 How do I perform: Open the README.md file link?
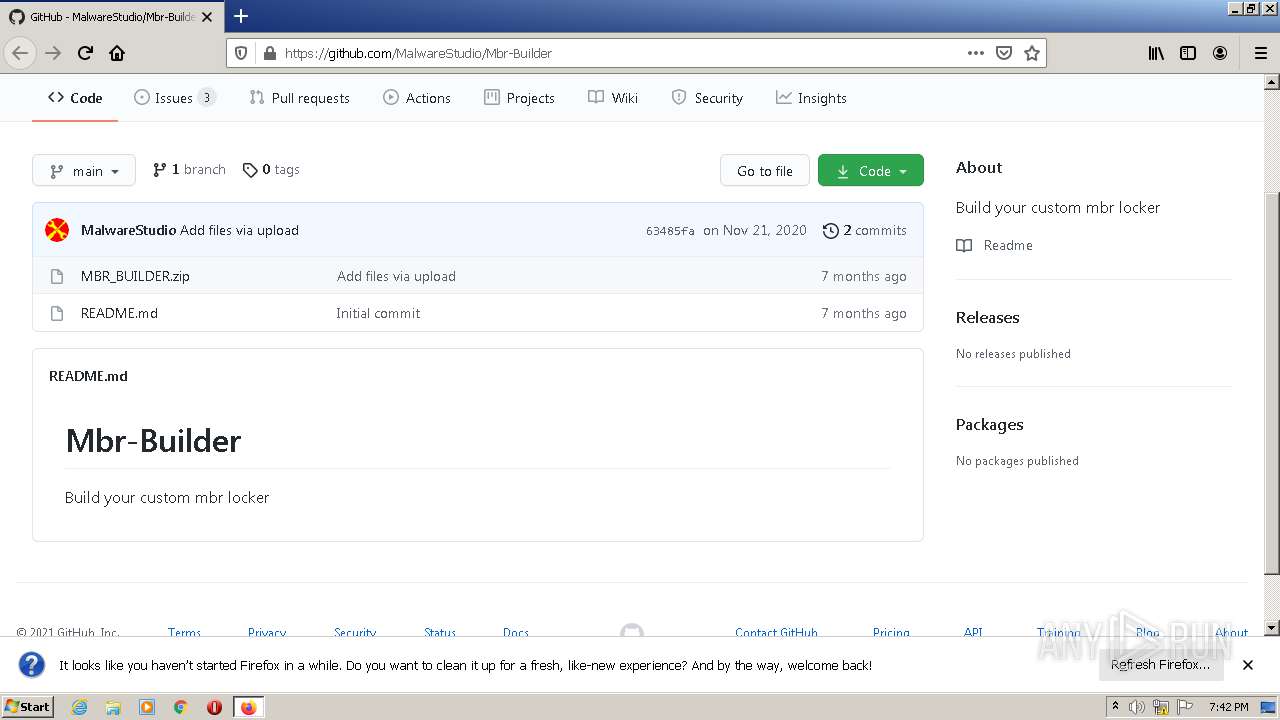click(x=119, y=313)
